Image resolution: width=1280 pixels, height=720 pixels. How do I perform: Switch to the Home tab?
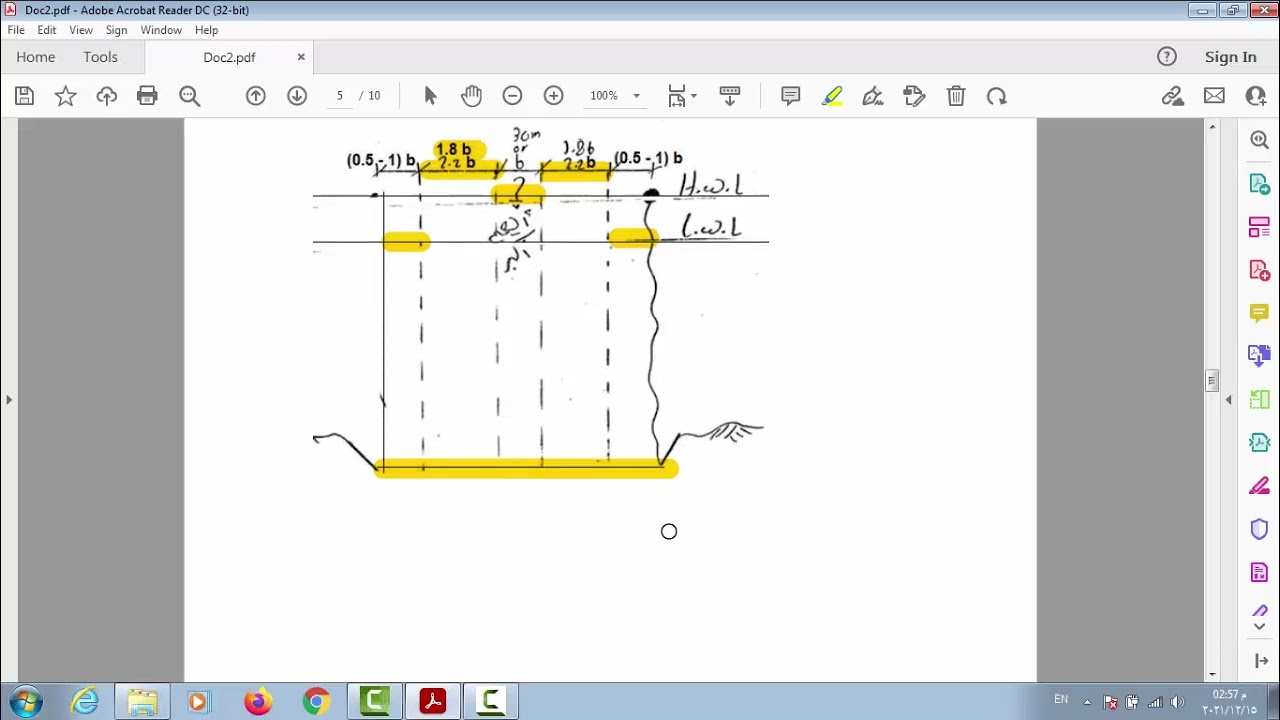tap(36, 57)
